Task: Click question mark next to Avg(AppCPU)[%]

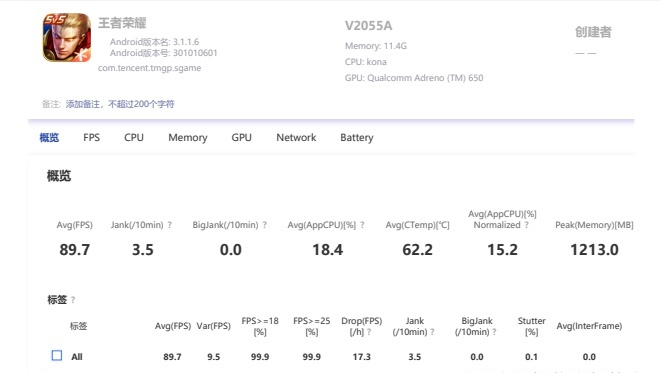Action: click(x=362, y=225)
